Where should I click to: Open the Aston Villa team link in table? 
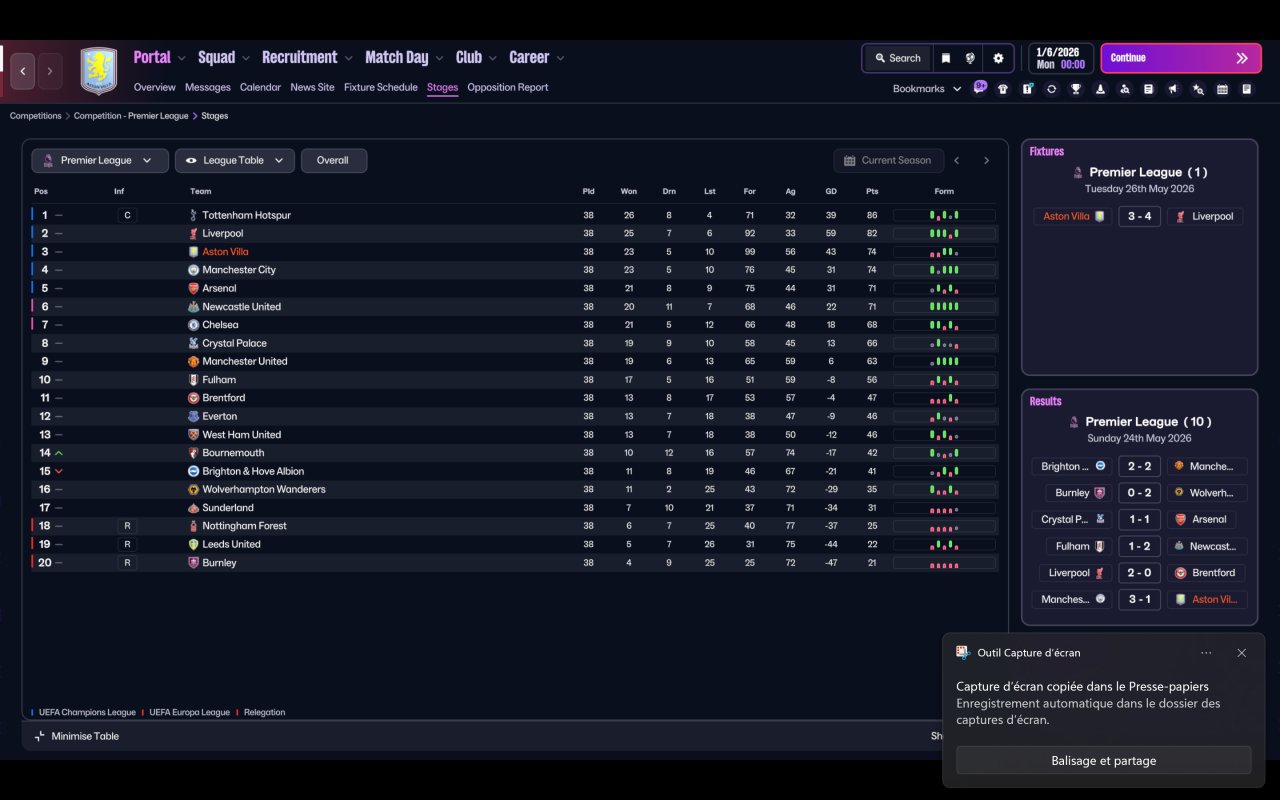coord(225,252)
